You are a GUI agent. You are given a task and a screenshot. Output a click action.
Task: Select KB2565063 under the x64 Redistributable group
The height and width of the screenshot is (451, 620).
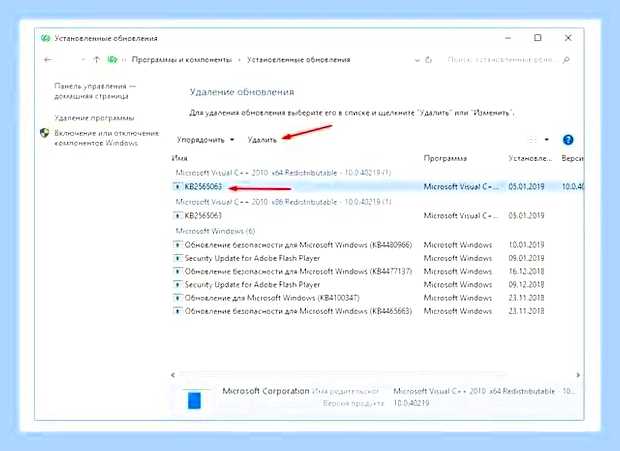click(378, 187)
